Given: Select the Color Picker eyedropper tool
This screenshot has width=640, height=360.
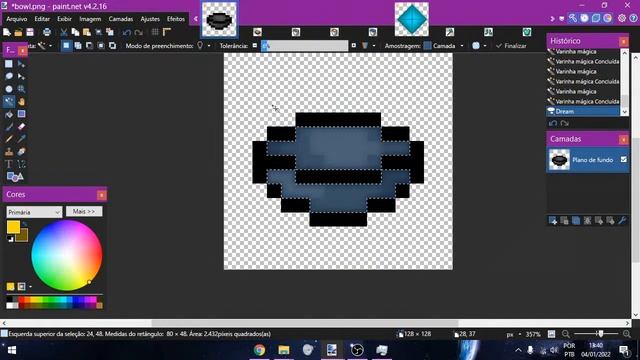Looking at the screenshot, I should coord(21,139).
